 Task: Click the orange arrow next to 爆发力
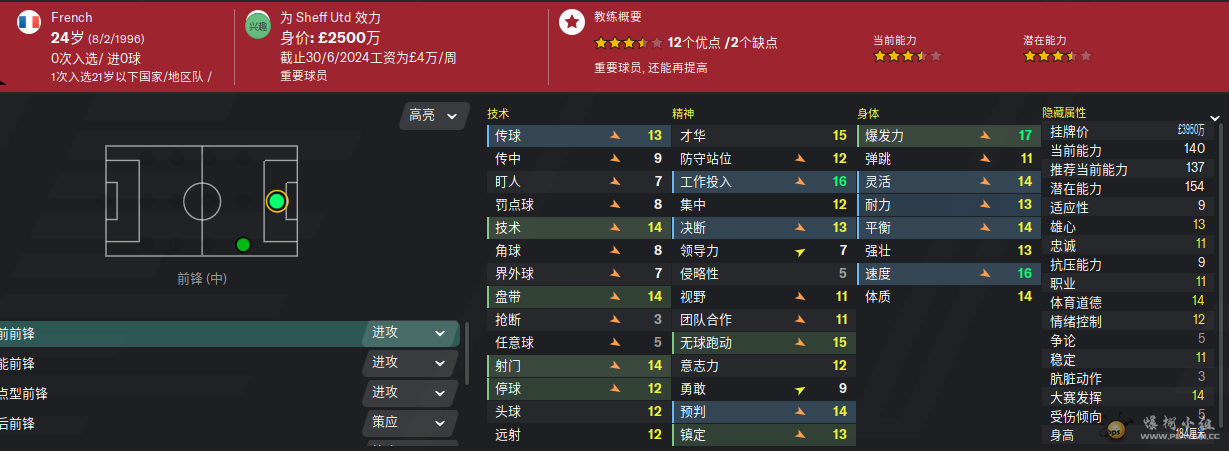pyautogui.click(x=985, y=135)
